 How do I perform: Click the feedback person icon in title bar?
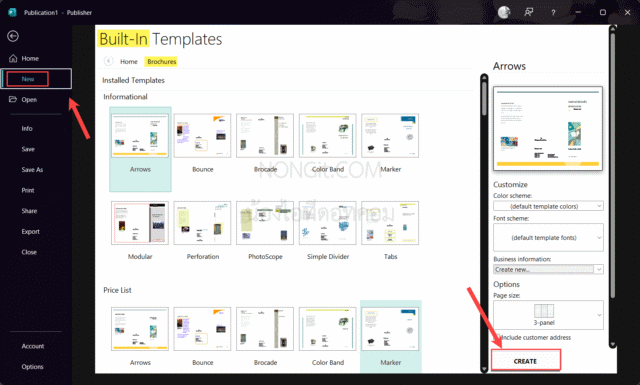(x=529, y=12)
